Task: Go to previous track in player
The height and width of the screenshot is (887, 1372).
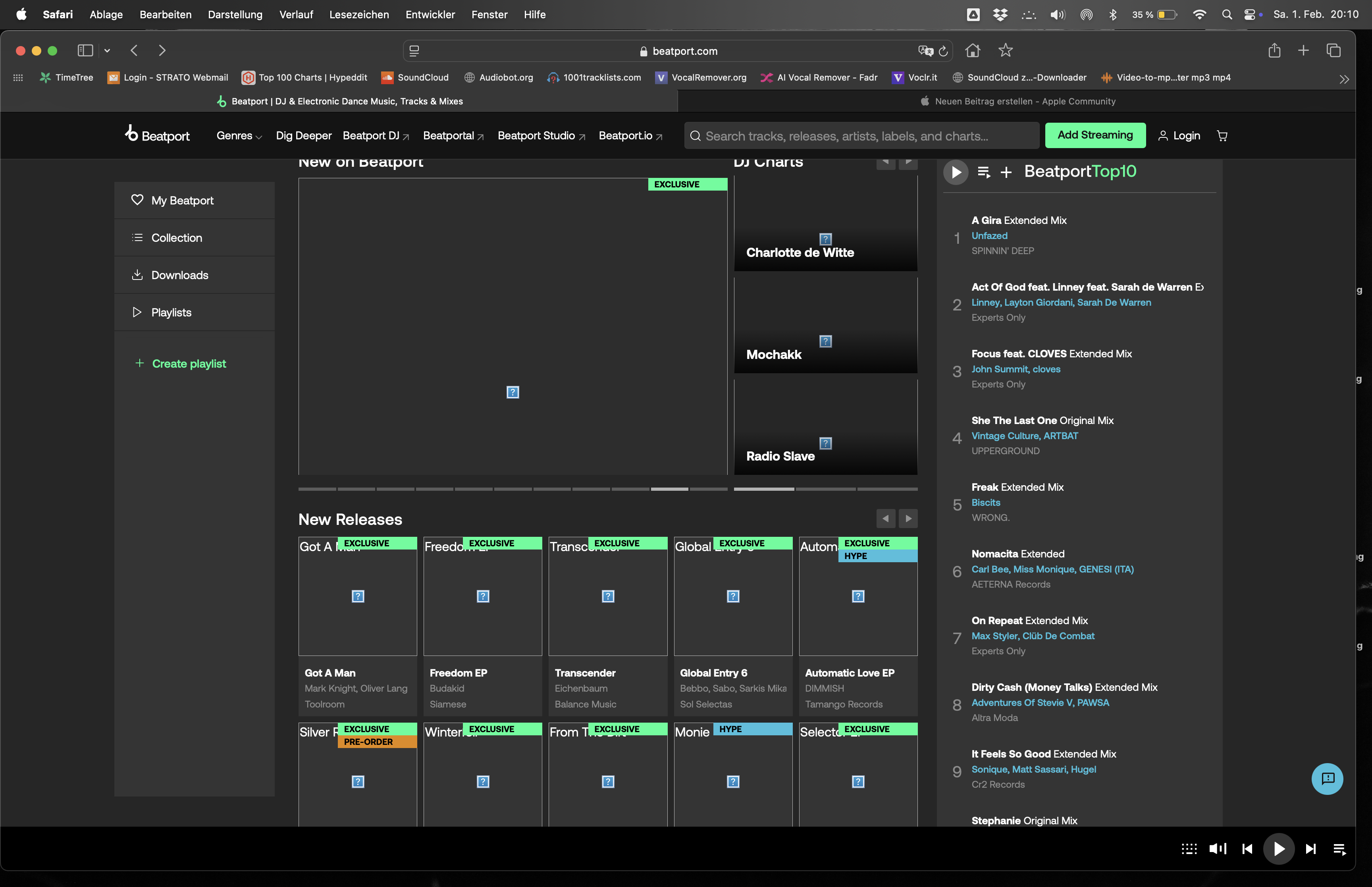Action: 1247,848
